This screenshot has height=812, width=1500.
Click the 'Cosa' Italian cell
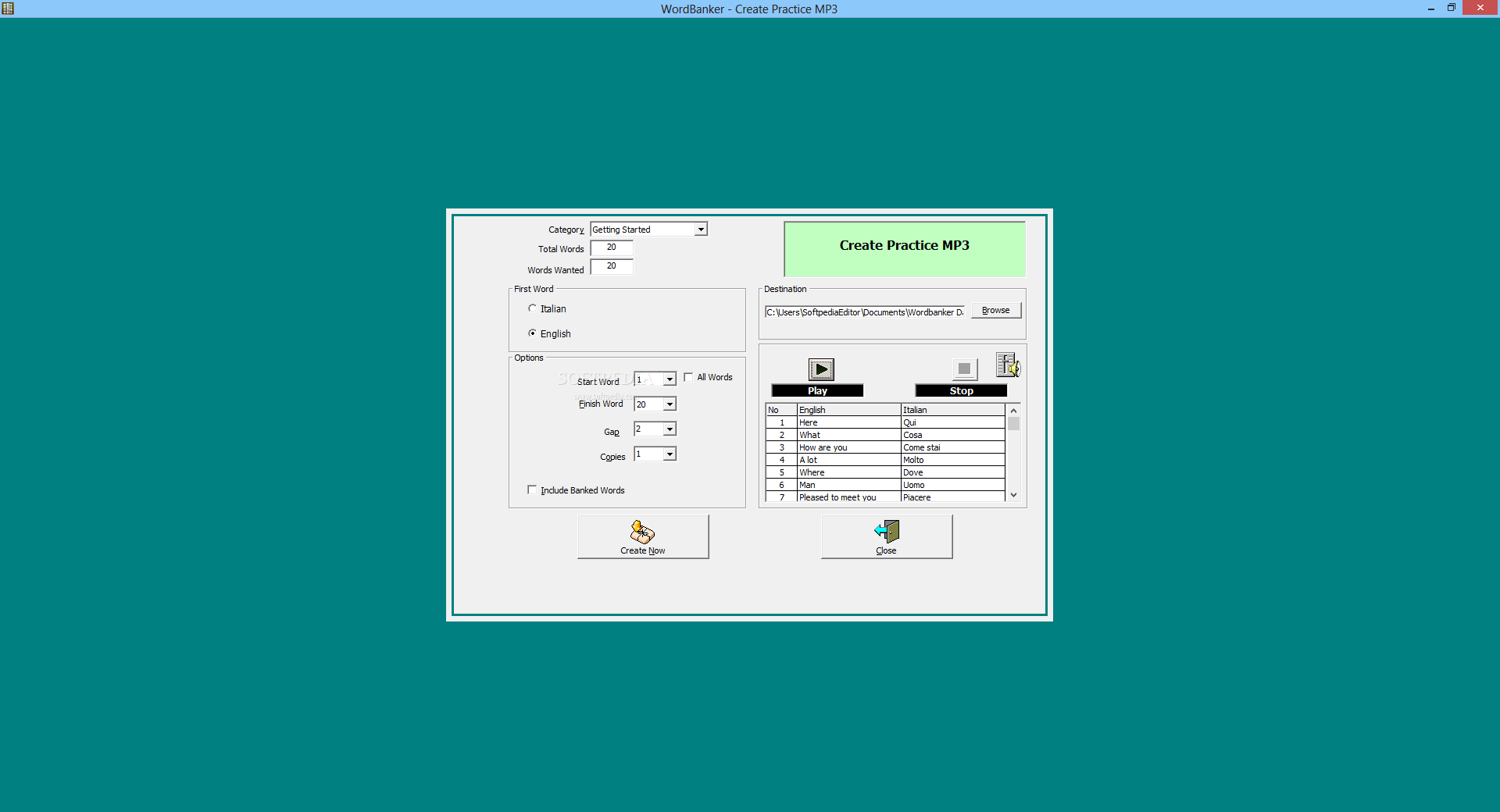click(952, 435)
